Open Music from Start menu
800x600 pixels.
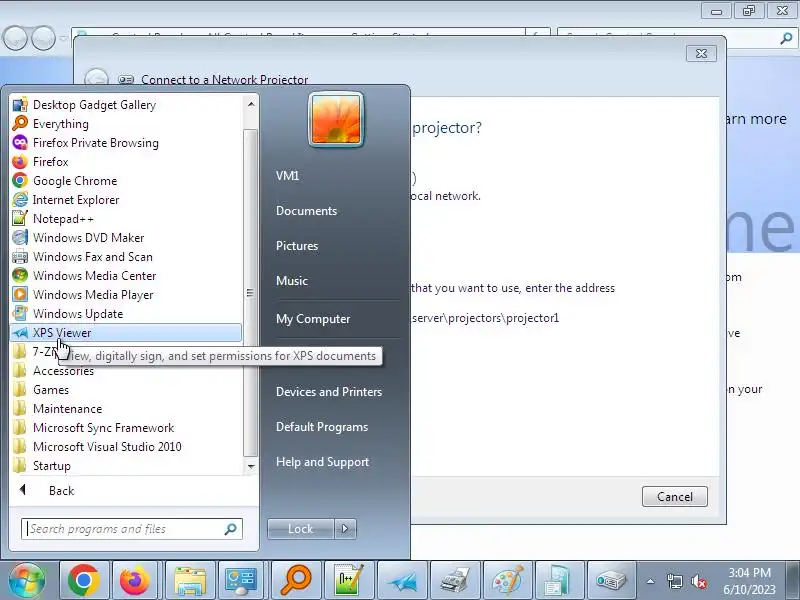[x=292, y=281]
